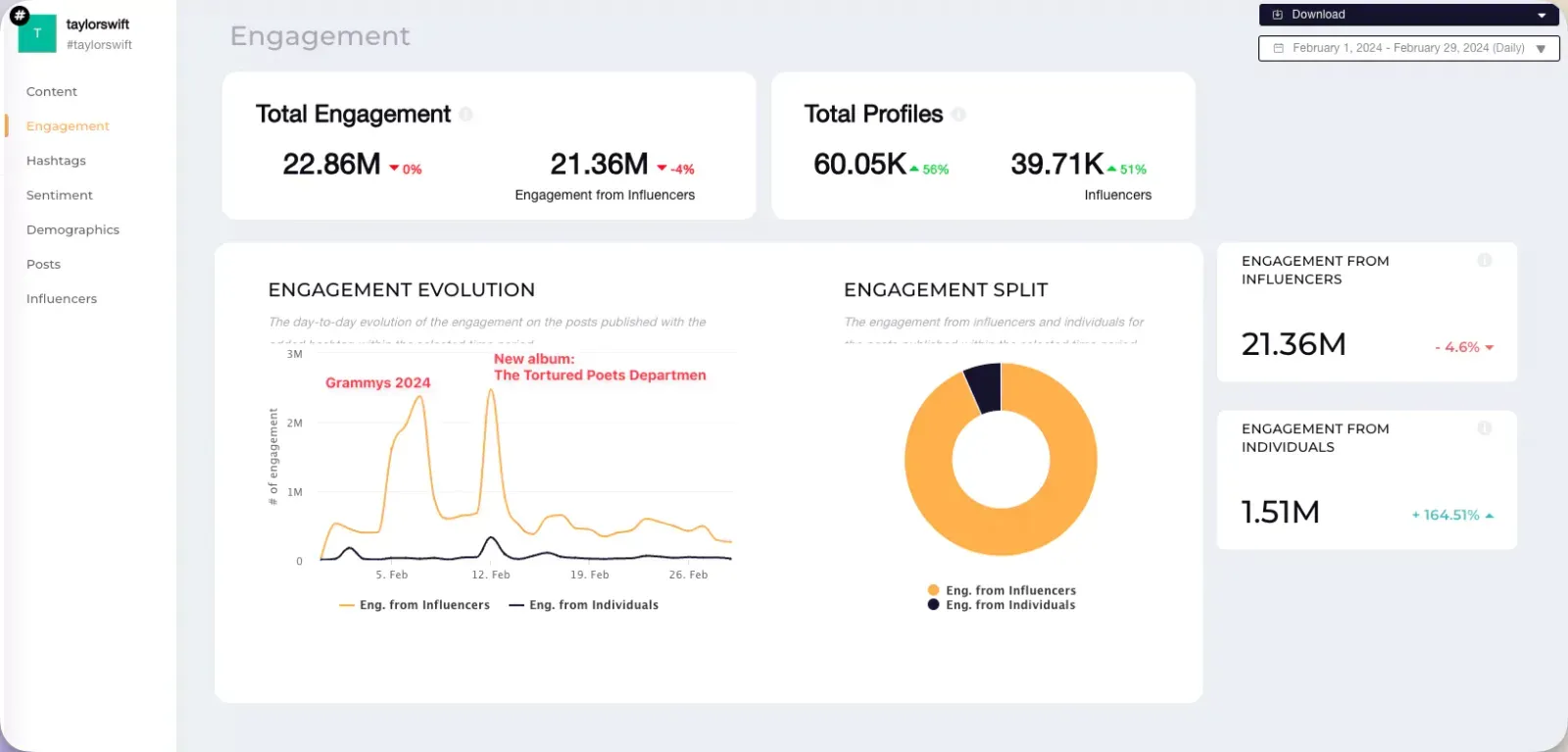The height and width of the screenshot is (752, 1568).
Task: Expand the Download dropdown arrow
Action: pyautogui.click(x=1542, y=16)
